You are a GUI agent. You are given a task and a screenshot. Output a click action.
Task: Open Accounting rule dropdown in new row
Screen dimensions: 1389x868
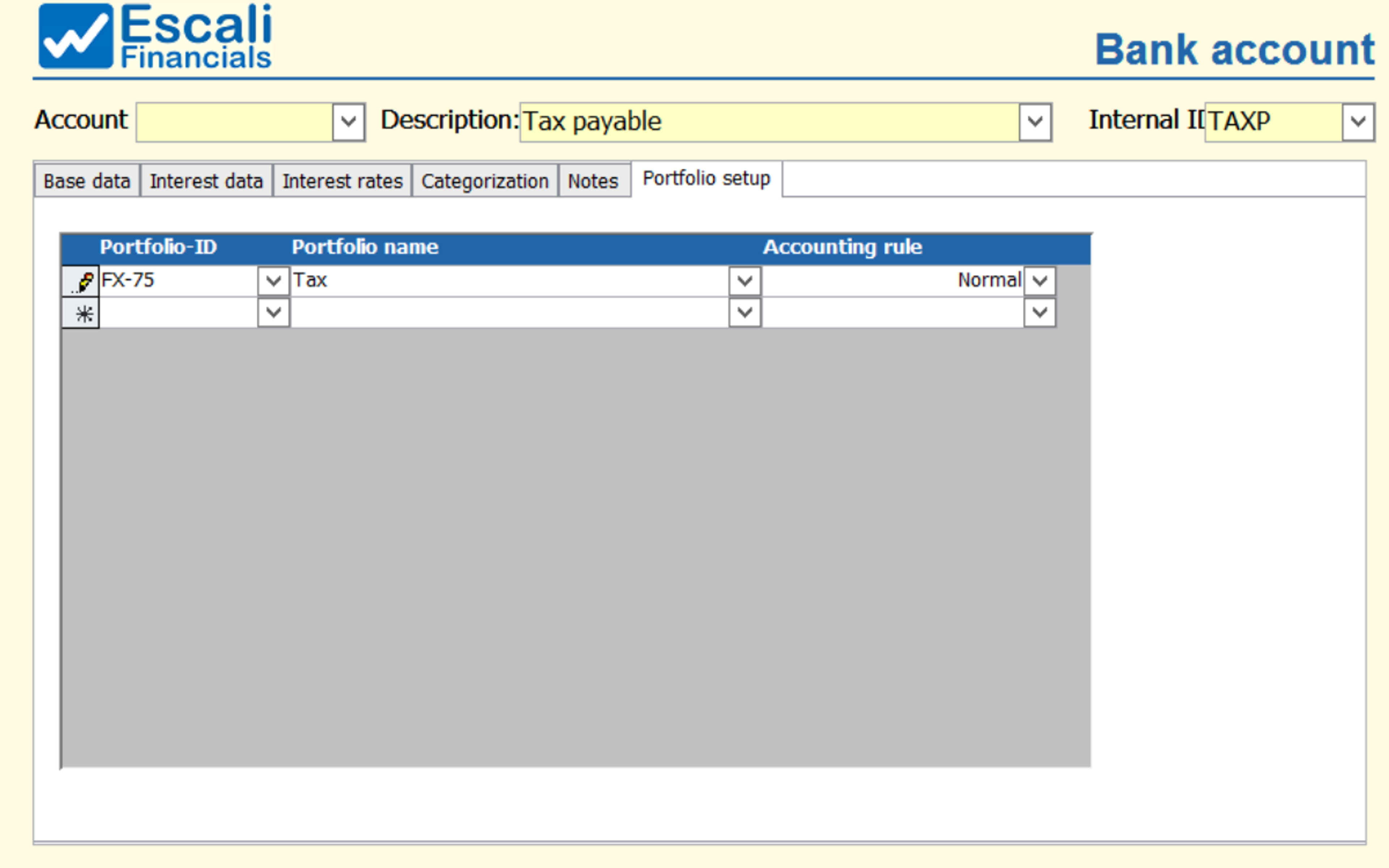coord(1039,314)
